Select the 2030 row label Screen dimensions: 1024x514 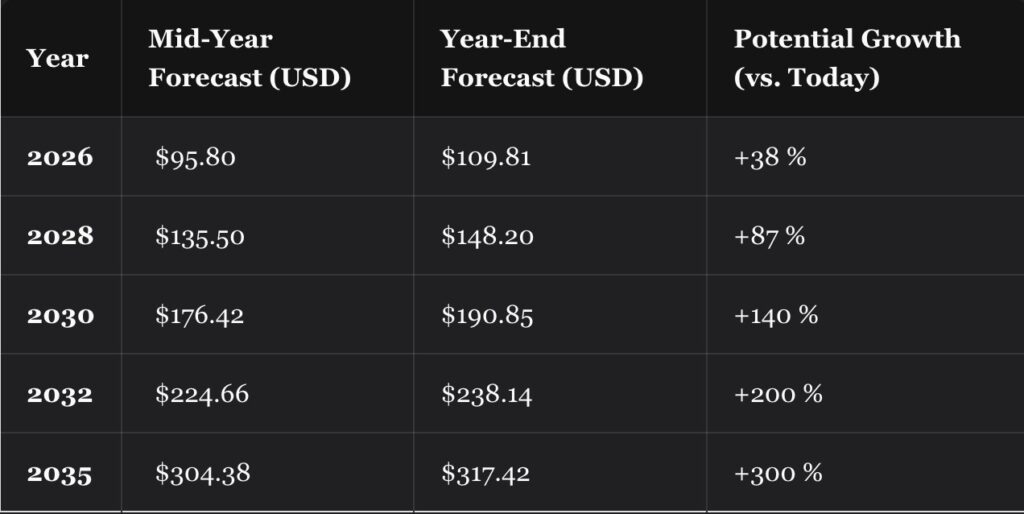[60, 315]
